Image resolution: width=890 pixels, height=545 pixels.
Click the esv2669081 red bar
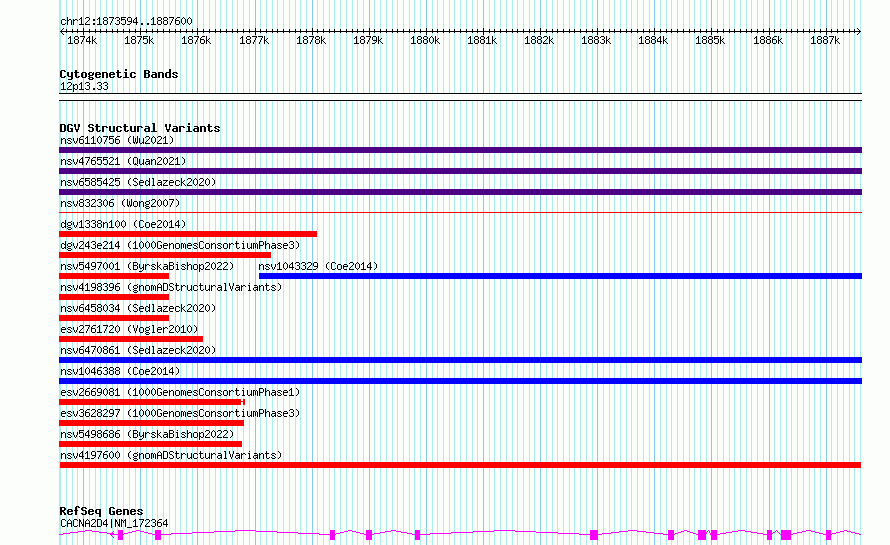tap(152, 402)
